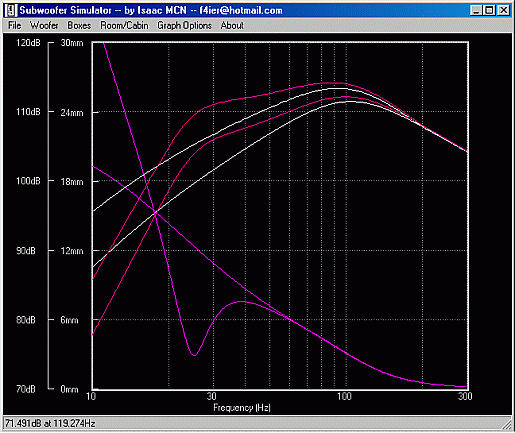Click the dip of the magenta excursion curve
The image size is (515, 433).
194,355
